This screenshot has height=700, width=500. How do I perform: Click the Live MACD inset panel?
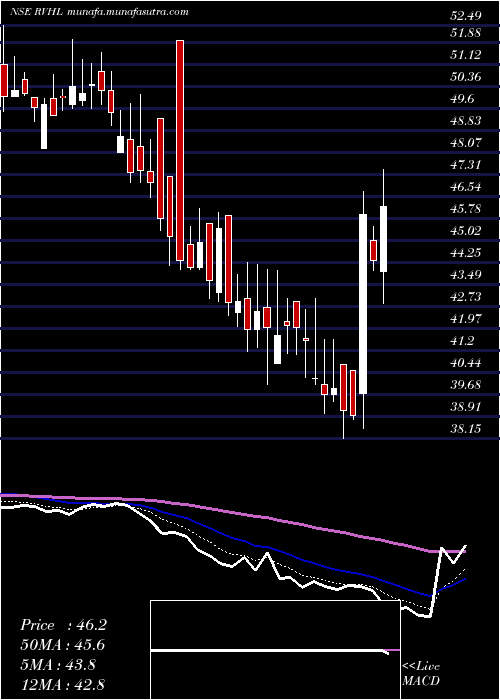click(x=275, y=650)
